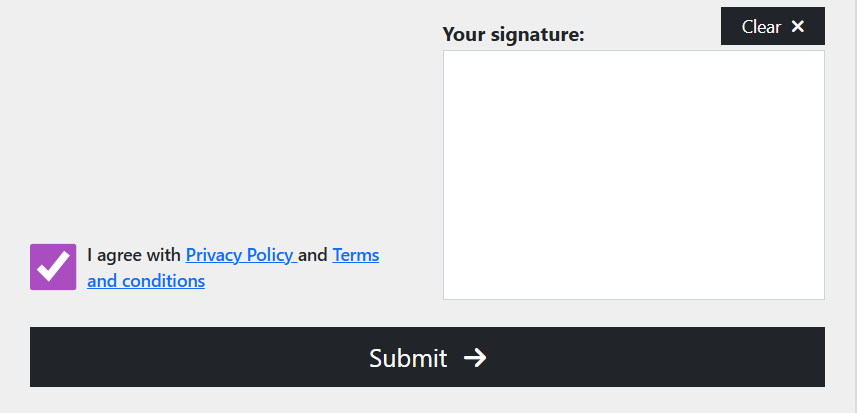Click the white checkmark icon
This screenshot has width=857, height=413.
point(53,267)
